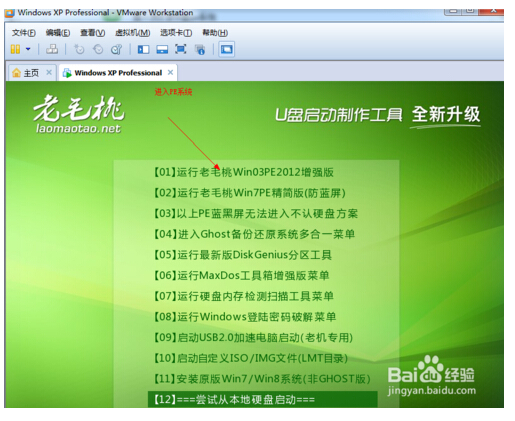Select [01] 运行老毛桃Win03PE2012增强版
This screenshot has width=515, height=421.
(x=243, y=172)
